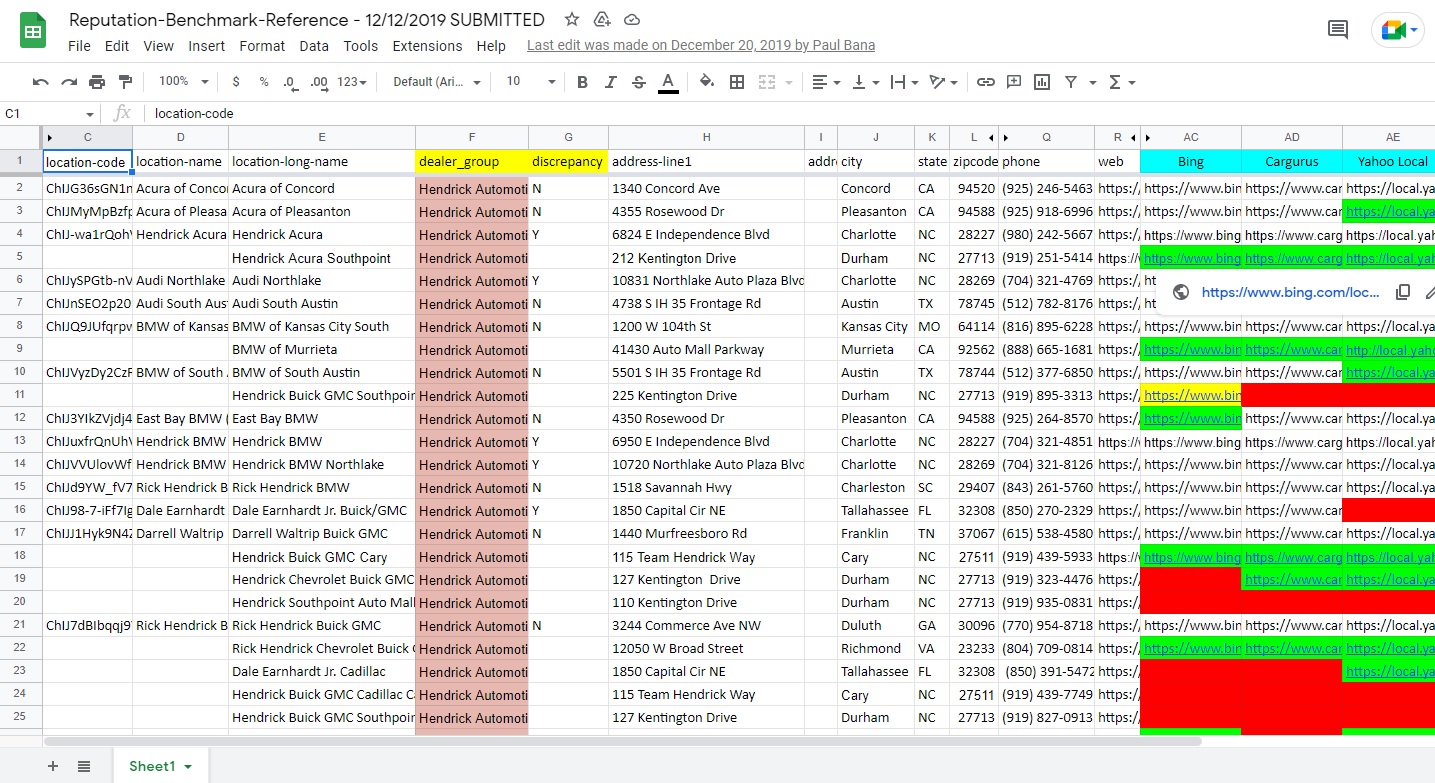Click the move-to-folder icon beside the title
Screen dimensions: 1435x783
[602, 20]
